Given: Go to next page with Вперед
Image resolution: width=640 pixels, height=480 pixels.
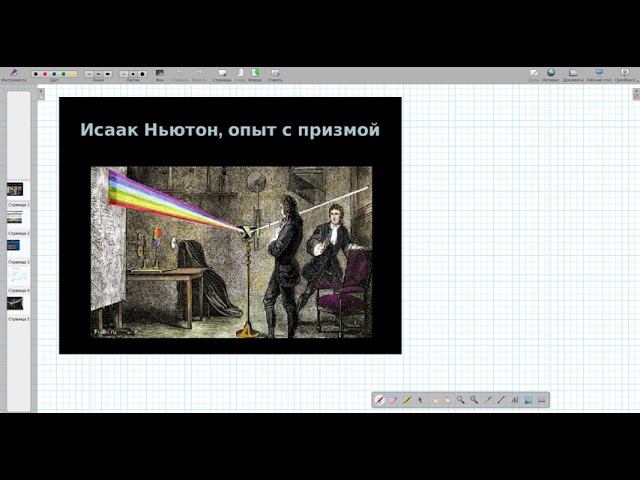Looking at the screenshot, I should pyautogui.click(x=255, y=75).
